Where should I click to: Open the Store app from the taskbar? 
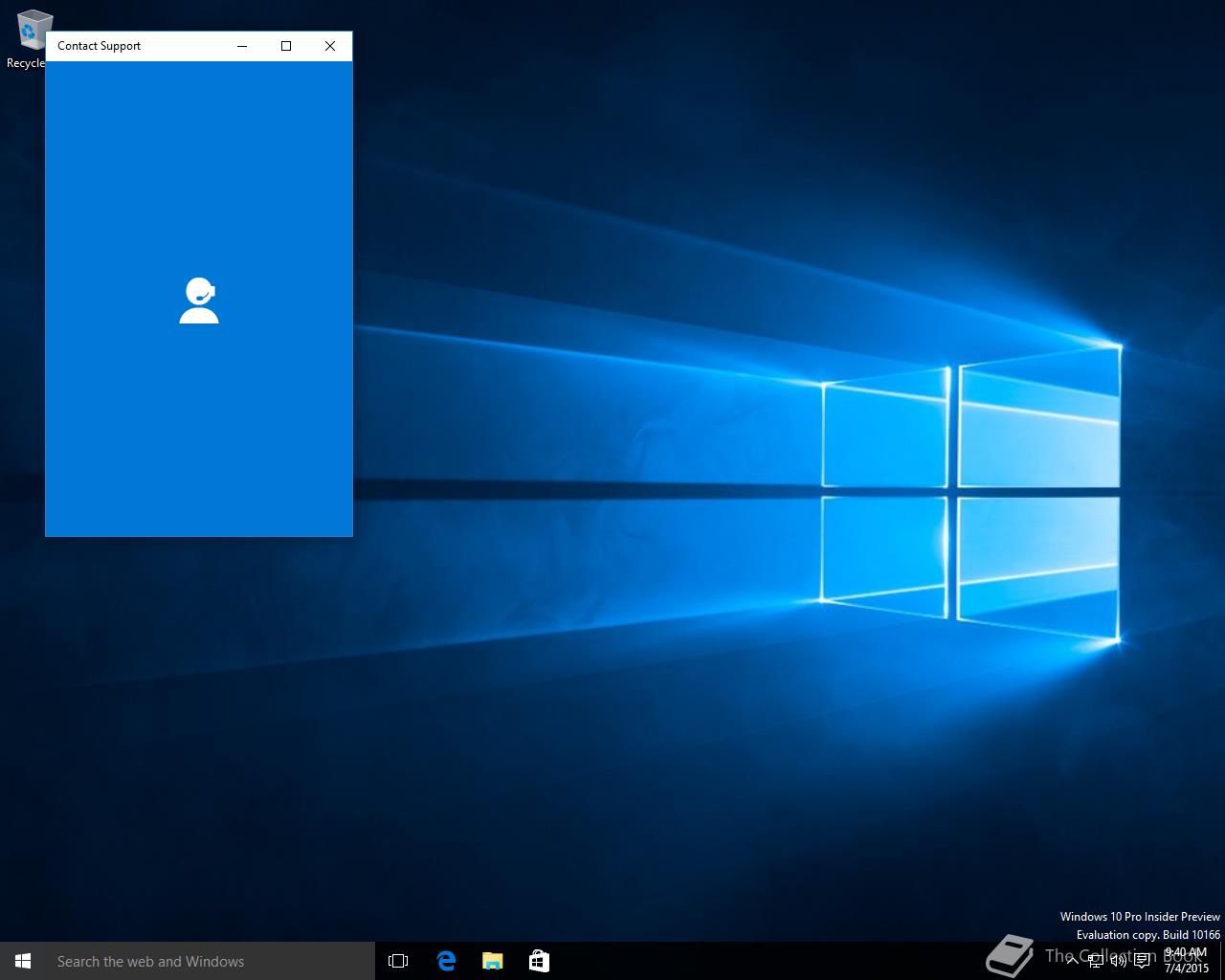pyautogui.click(x=539, y=961)
